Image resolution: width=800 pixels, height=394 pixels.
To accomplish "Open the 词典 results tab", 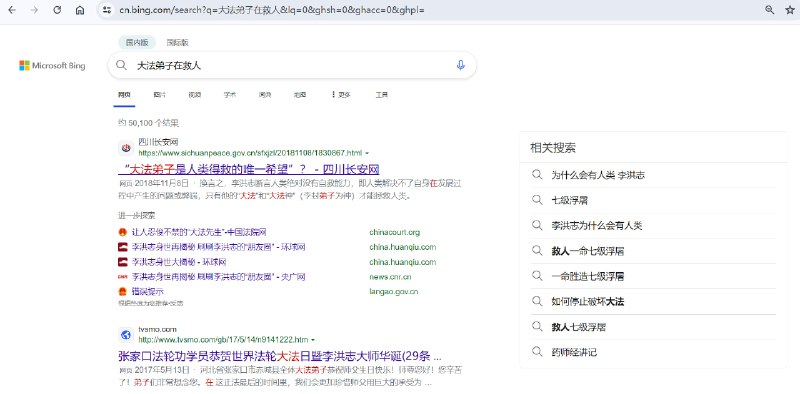I will pos(265,94).
